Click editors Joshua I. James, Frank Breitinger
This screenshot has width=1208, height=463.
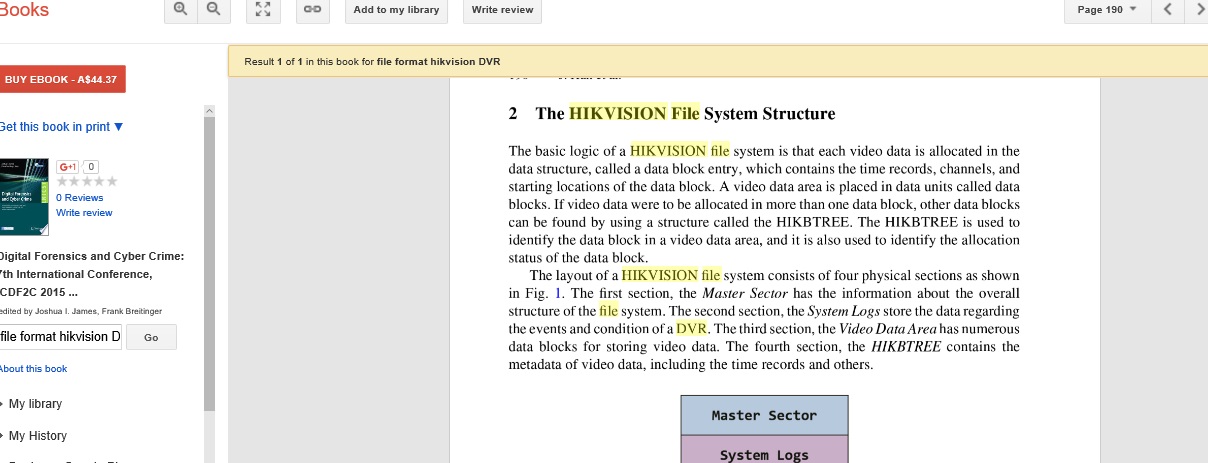(81, 312)
